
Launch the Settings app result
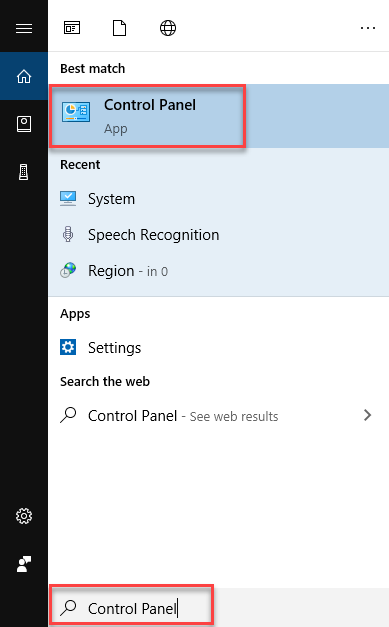(219, 347)
